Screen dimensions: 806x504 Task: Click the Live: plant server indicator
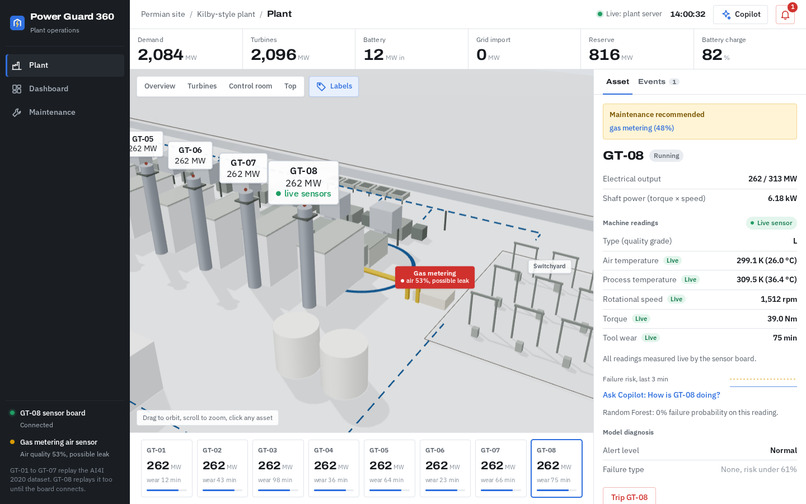click(629, 14)
